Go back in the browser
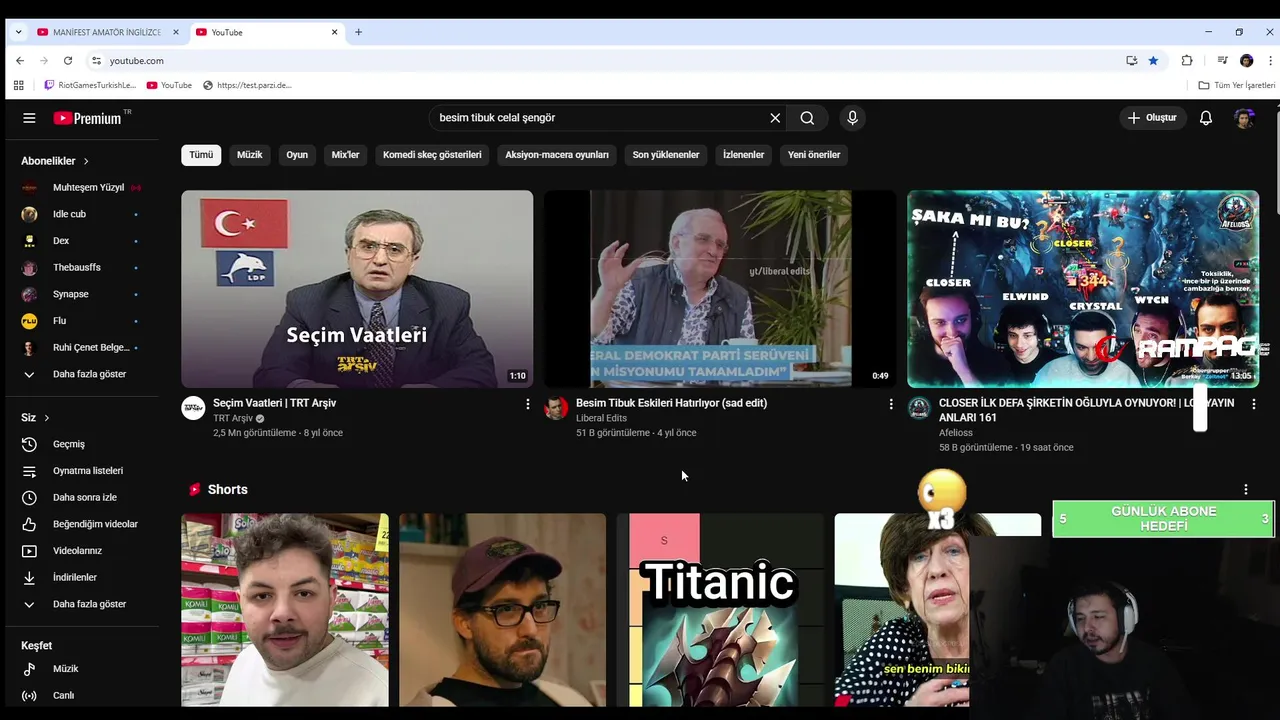The width and height of the screenshot is (1280, 720). [20, 61]
